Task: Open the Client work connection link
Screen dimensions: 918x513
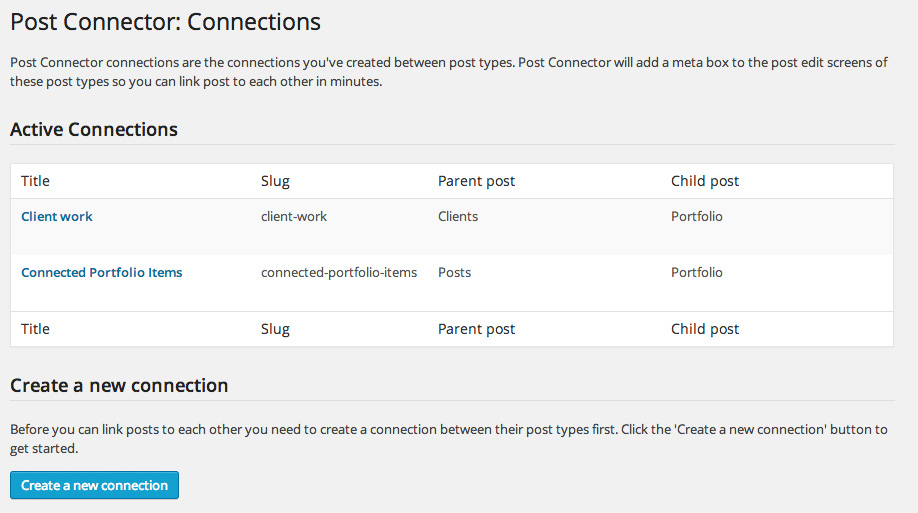Action: (x=57, y=216)
